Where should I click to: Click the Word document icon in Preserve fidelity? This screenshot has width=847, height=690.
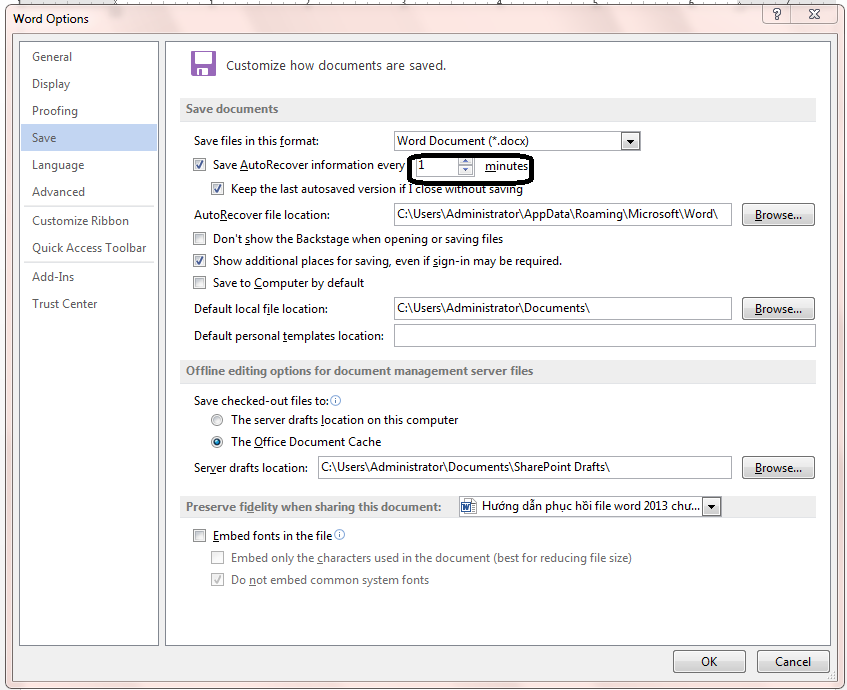(467, 507)
